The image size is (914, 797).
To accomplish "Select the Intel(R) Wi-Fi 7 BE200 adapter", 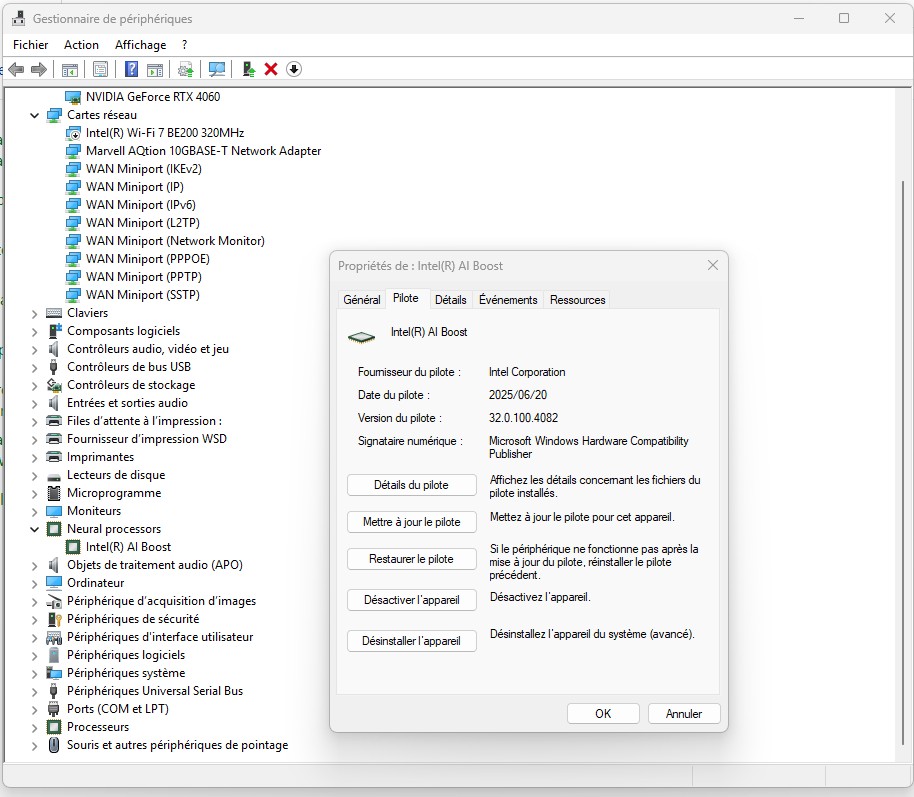I will (x=164, y=133).
